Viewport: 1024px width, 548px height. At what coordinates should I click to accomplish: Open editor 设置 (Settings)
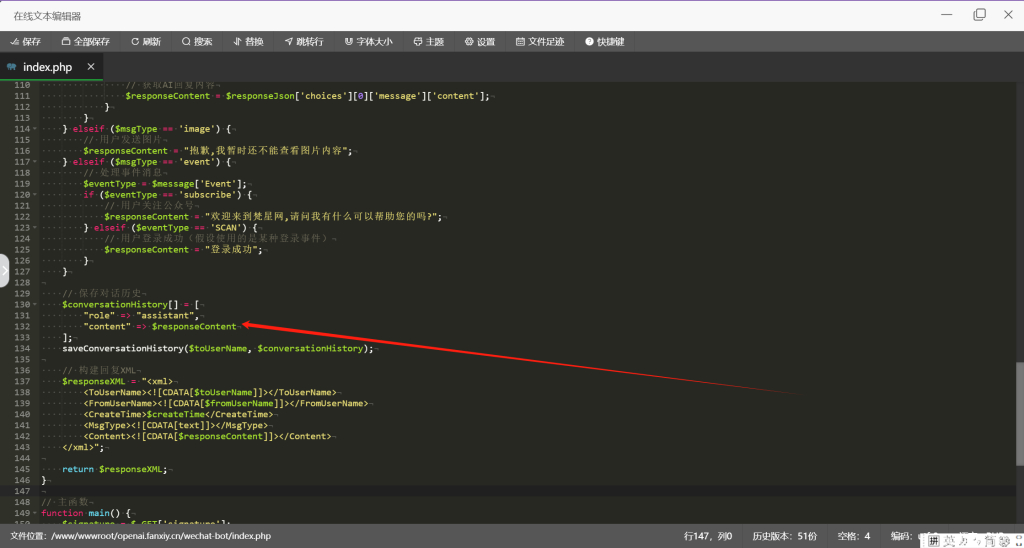click(480, 42)
